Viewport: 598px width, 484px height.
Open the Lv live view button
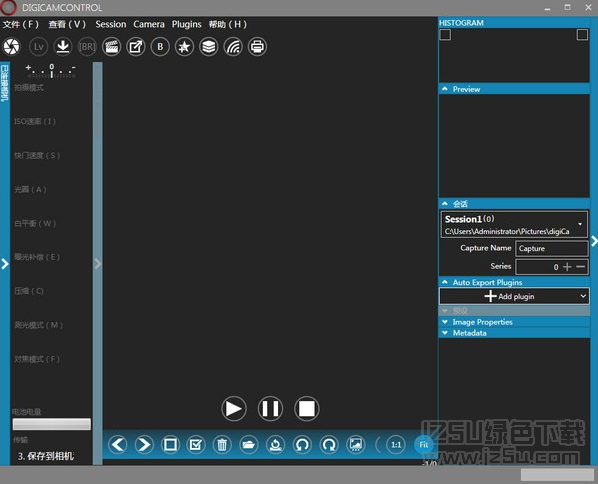[x=39, y=47]
